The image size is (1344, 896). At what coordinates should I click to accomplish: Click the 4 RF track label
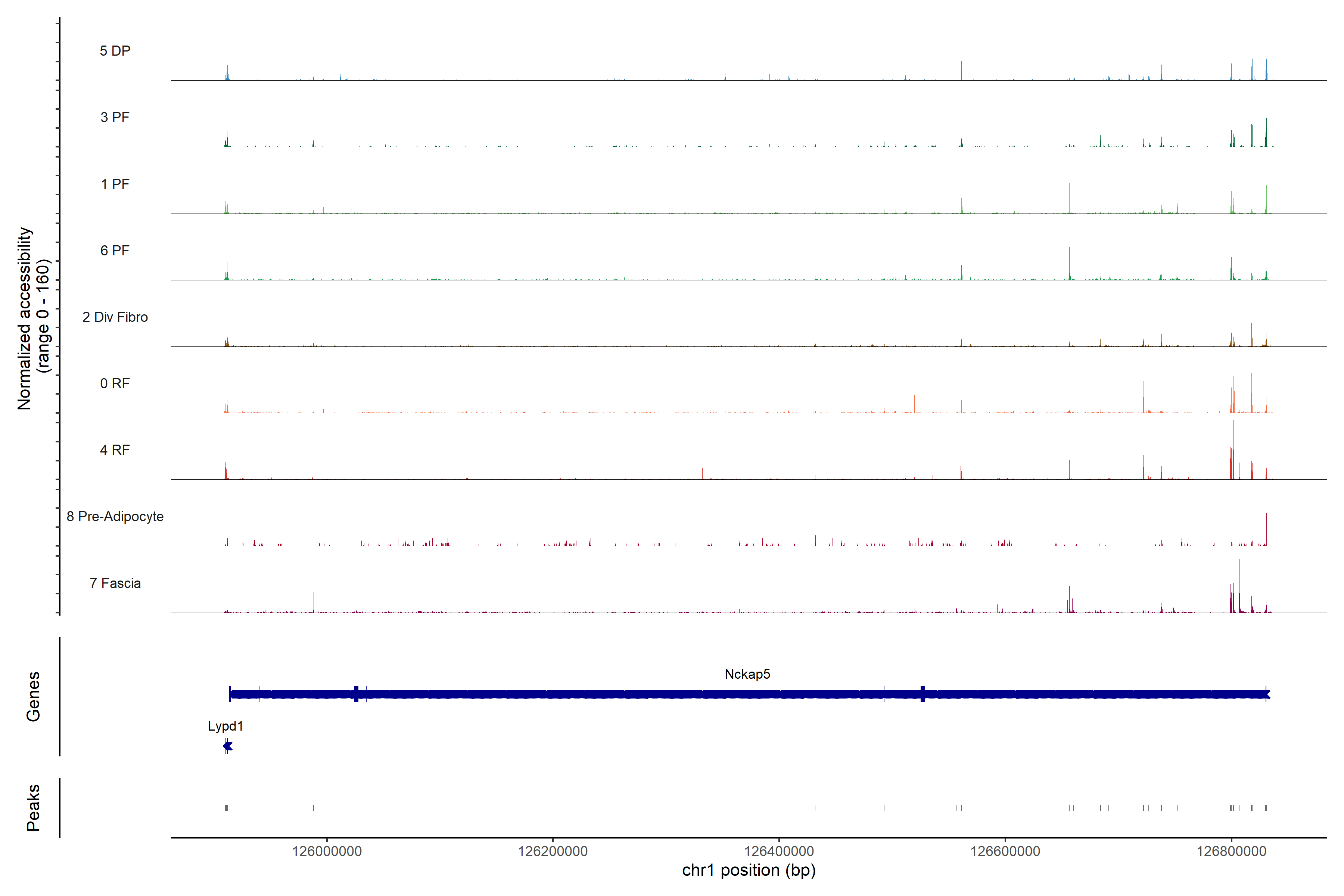pyautogui.click(x=115, y=450)
